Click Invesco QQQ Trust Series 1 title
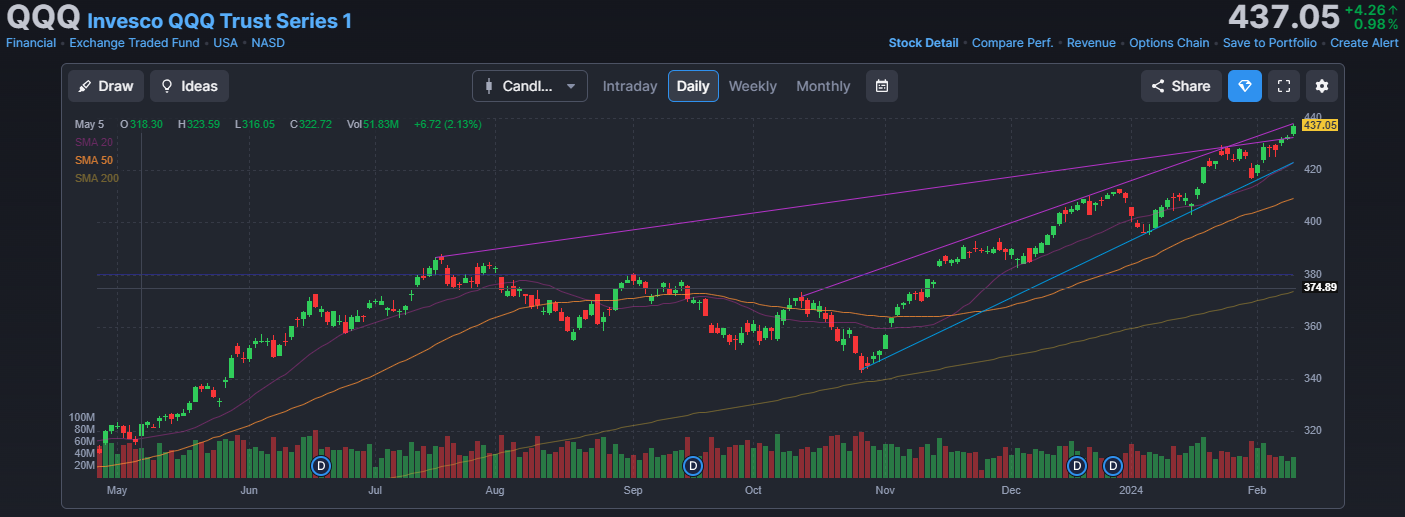1405x517 pixels. click(220, 20)
